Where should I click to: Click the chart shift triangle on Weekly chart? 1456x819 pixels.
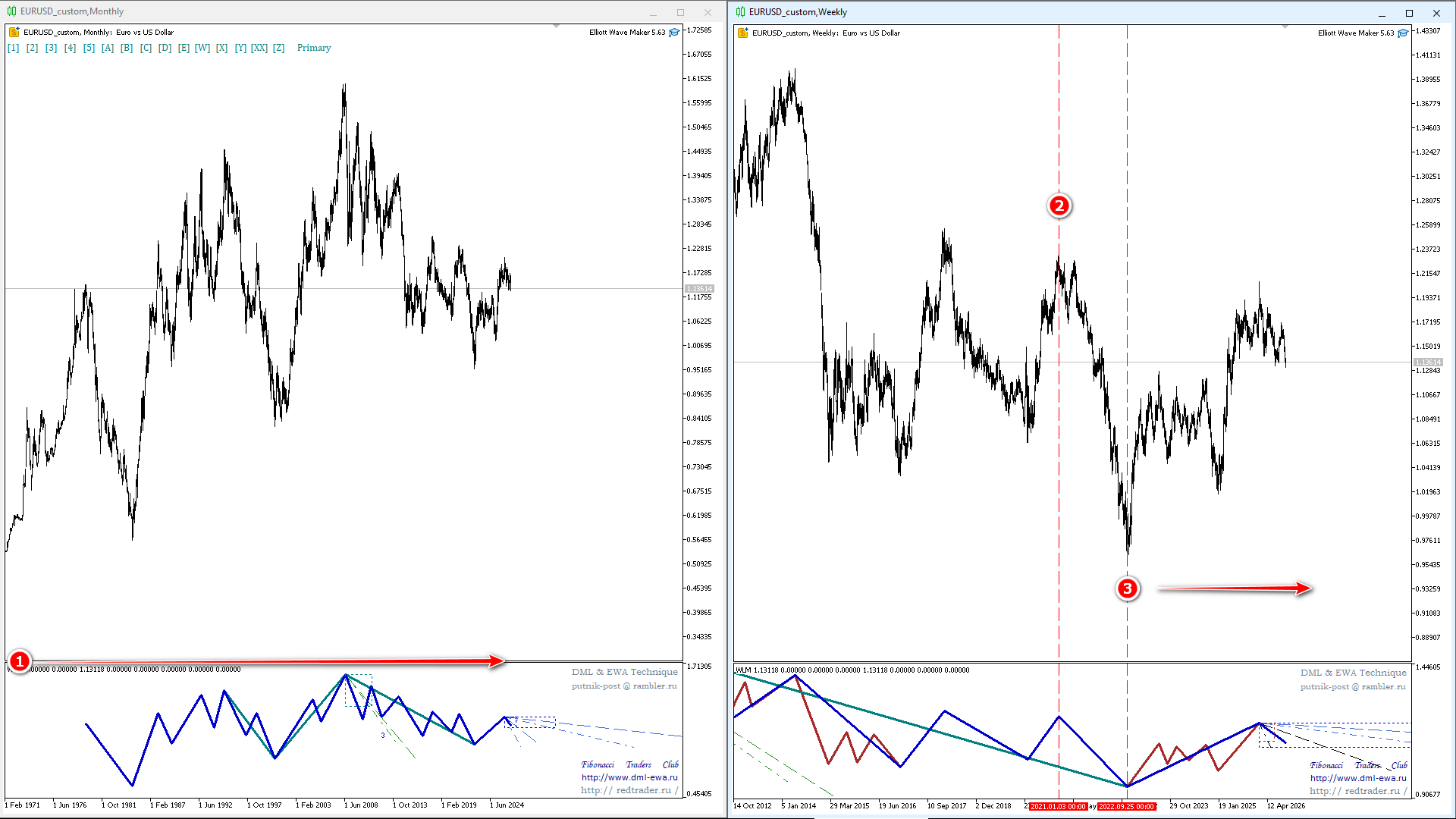tap(1285, 27)
